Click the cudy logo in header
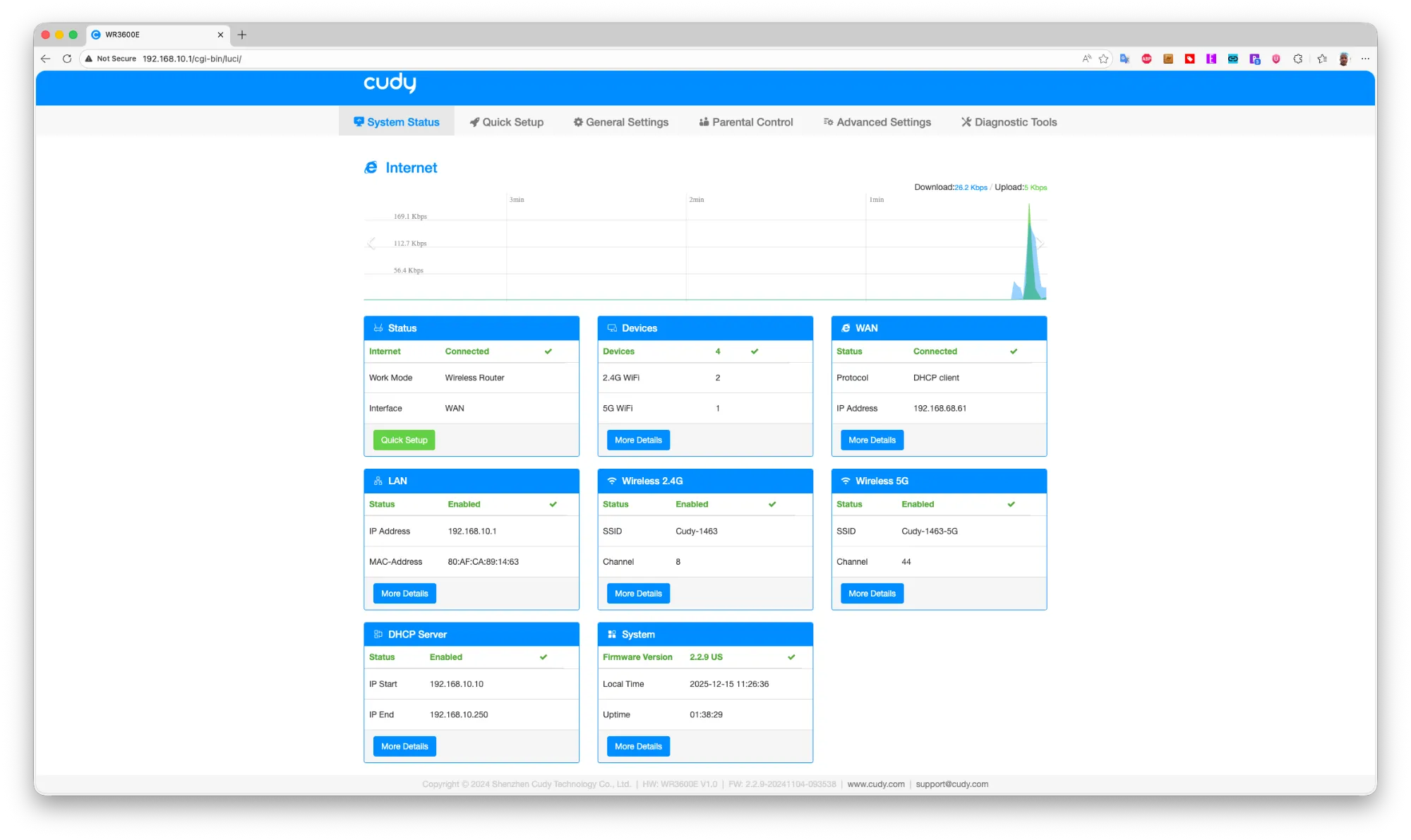Image resolution: width=1411 pixels, height=840 pixels. (x=390, y=83)
